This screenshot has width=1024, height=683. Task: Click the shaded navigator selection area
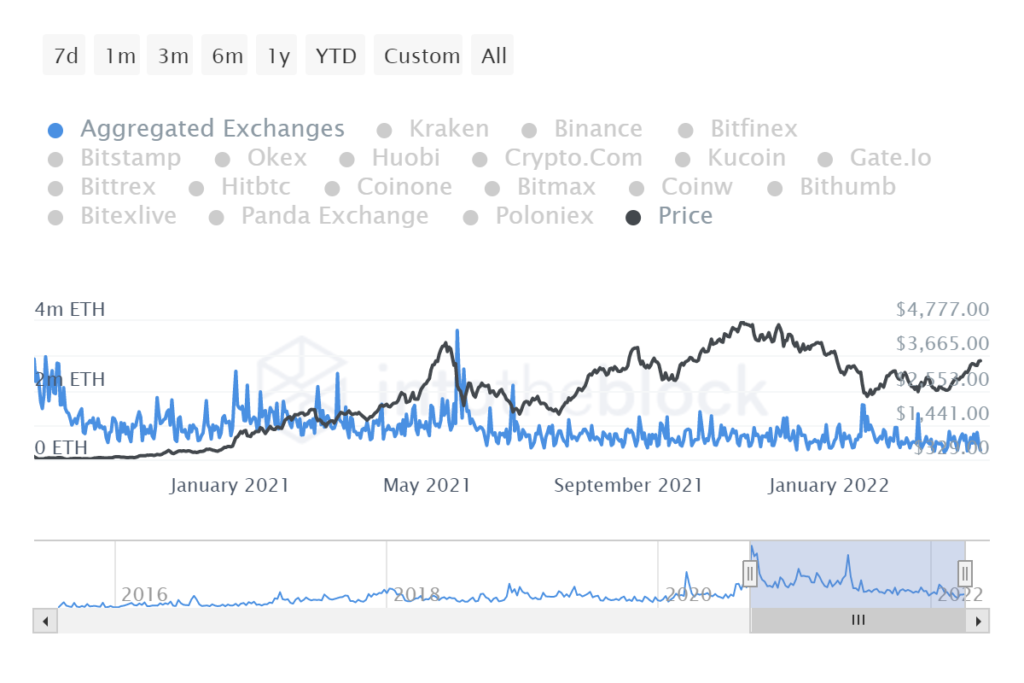pyautogui.click(x=857, y=575)
